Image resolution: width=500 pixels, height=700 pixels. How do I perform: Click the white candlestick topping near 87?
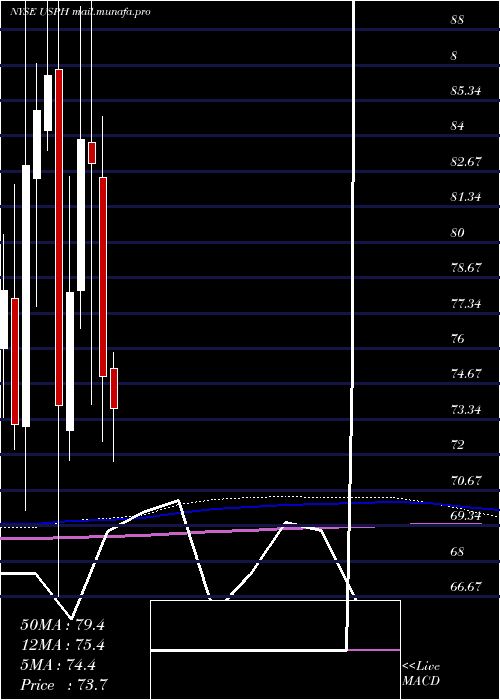pyautogui.click(x=48, y=103)
